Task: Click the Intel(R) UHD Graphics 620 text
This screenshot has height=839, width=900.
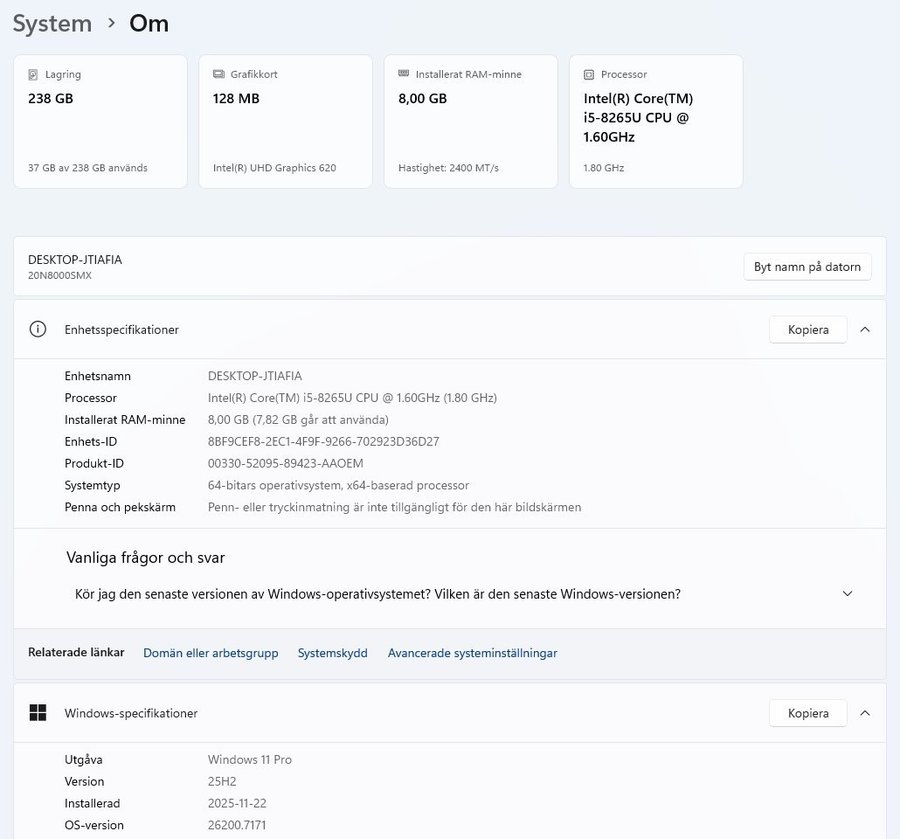Action: 274,168
